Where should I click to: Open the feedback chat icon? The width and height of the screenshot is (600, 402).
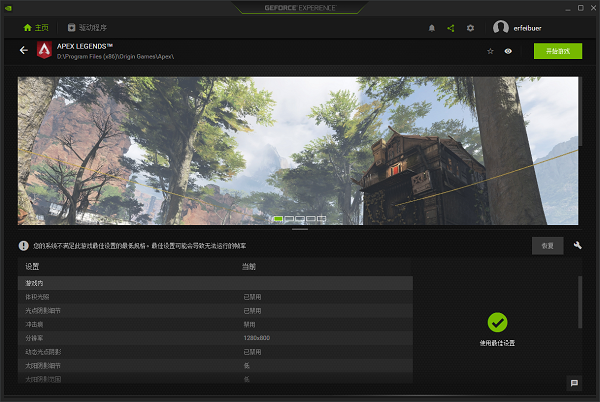click(x=574, y=383)
